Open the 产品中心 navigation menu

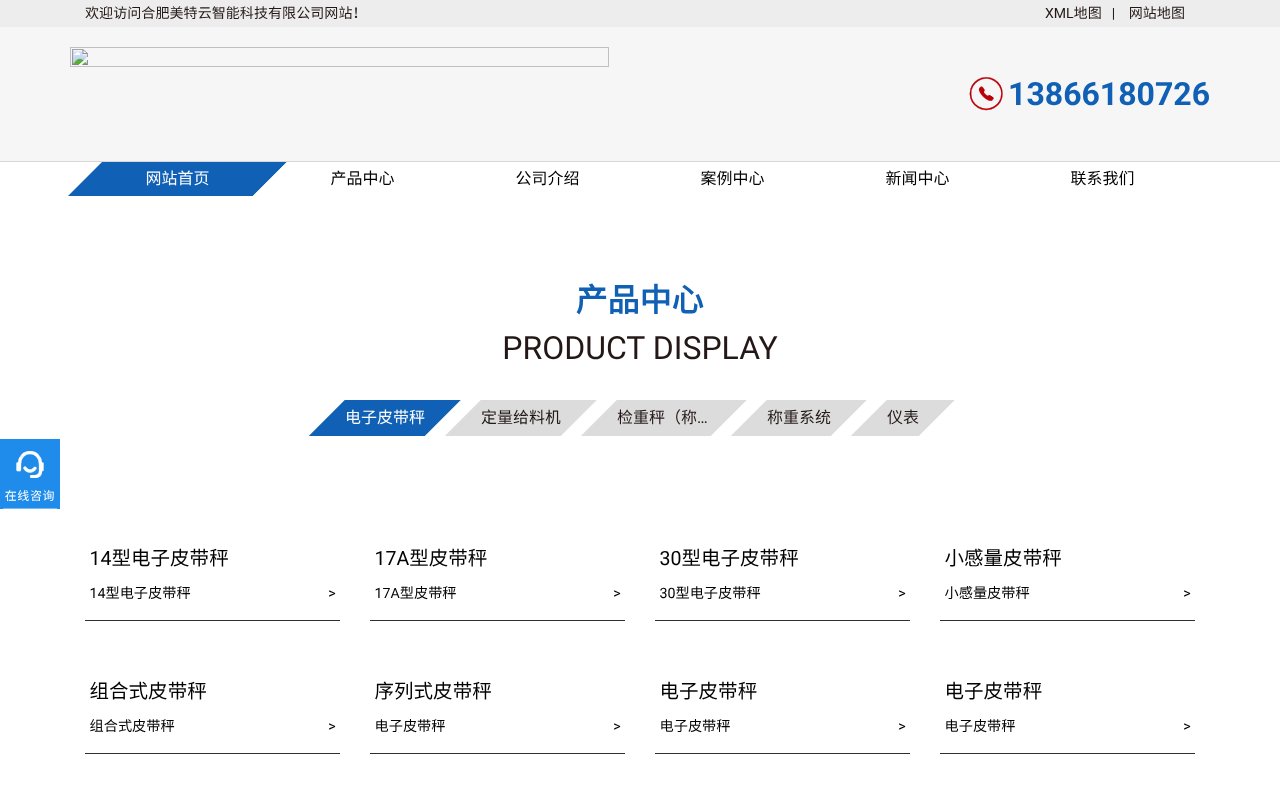pos(362,178)
